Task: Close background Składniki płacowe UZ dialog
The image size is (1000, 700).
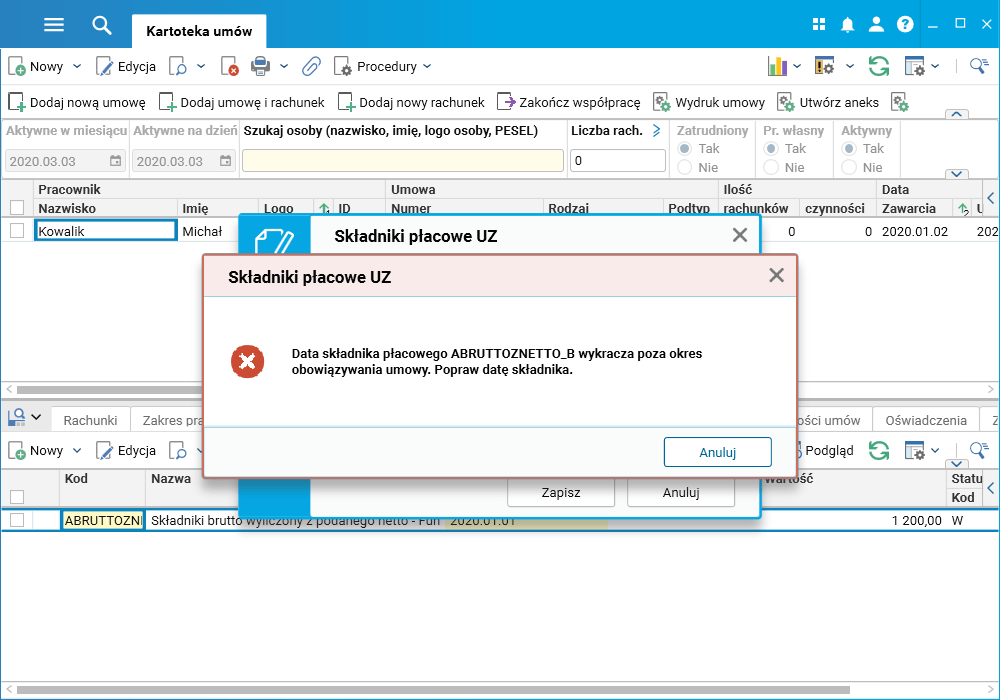Action: pyautogui.click(x=740, y=235)
